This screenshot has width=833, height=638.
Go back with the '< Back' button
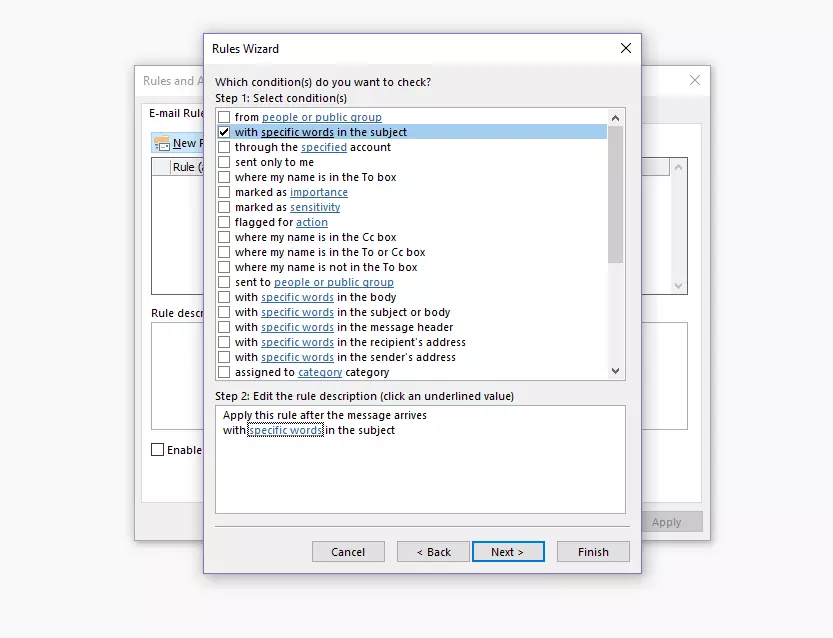(433, 552)
